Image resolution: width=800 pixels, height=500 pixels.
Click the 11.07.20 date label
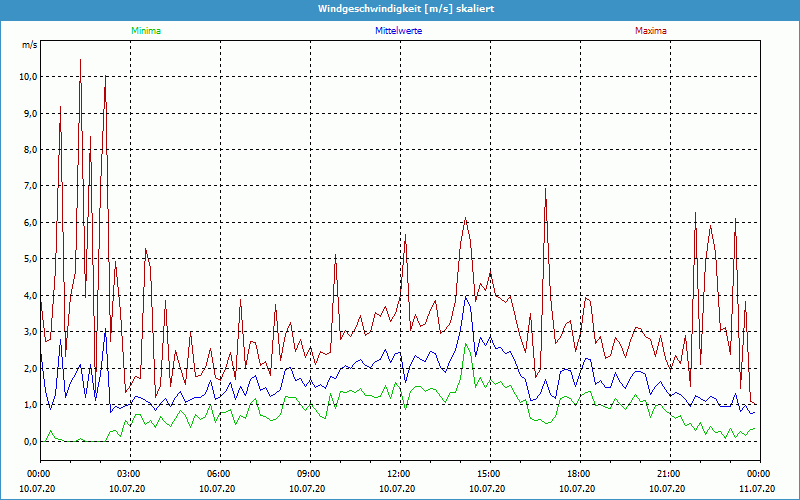(757, 488)
